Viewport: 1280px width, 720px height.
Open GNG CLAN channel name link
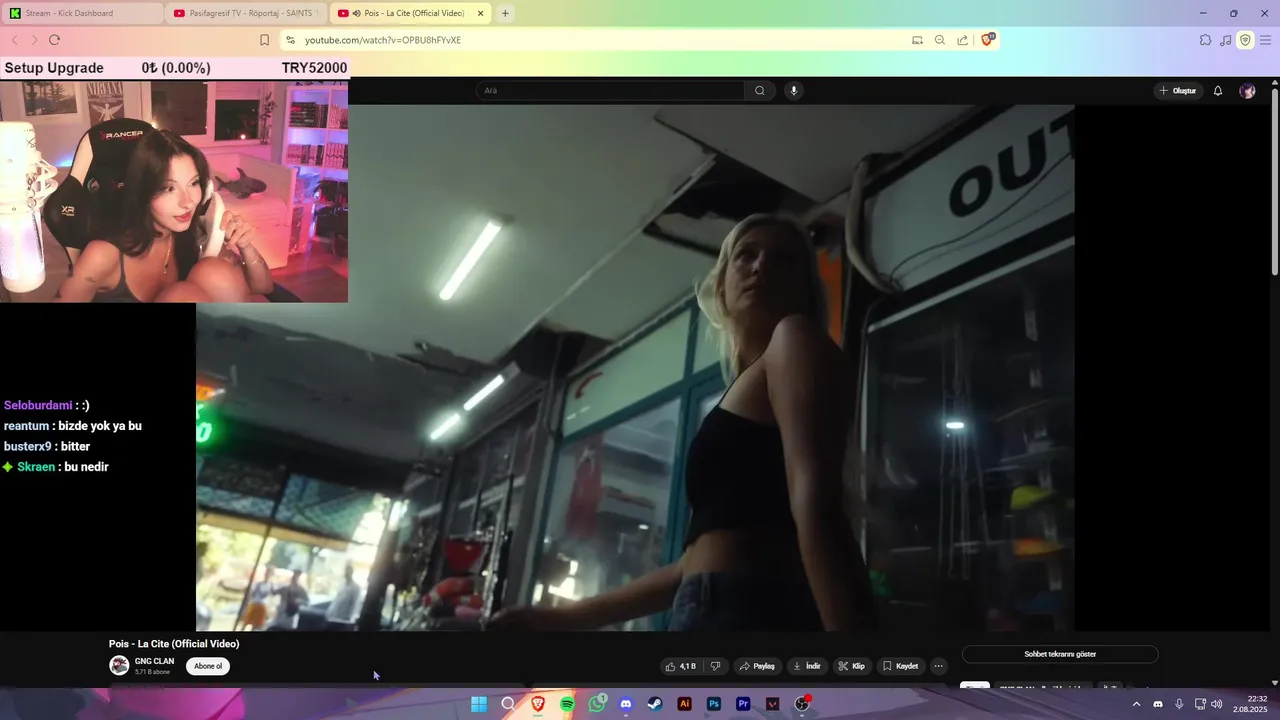pyautogui.click(x=154, y=661)
